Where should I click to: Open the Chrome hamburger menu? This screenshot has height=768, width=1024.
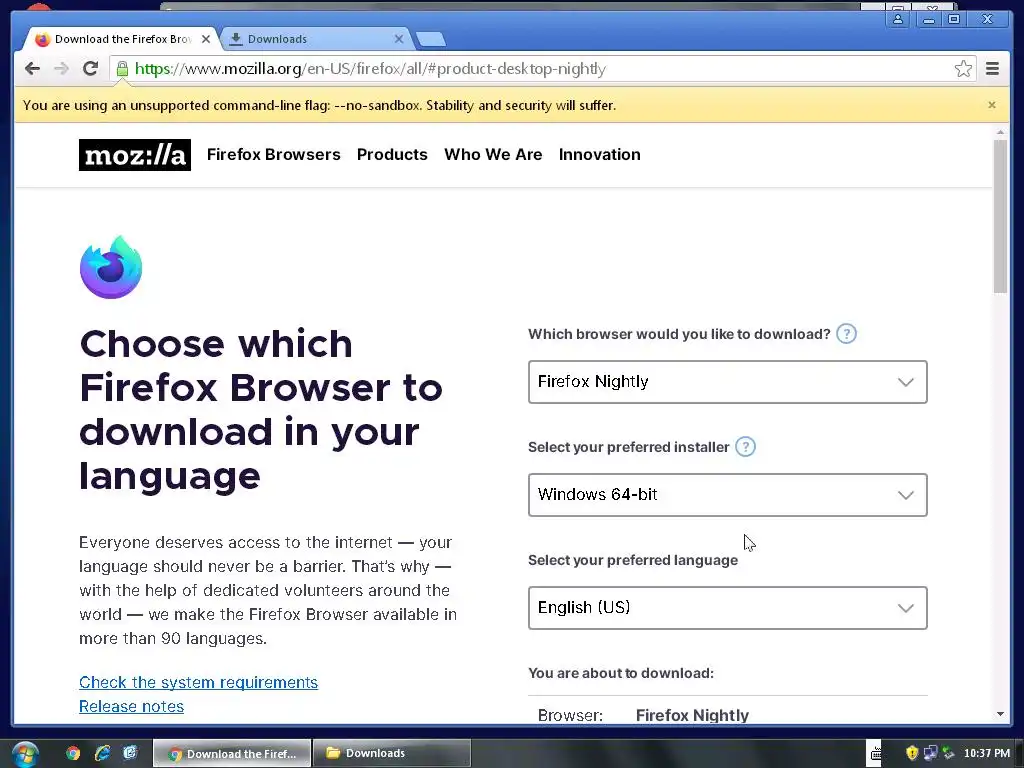pos(992,69)
